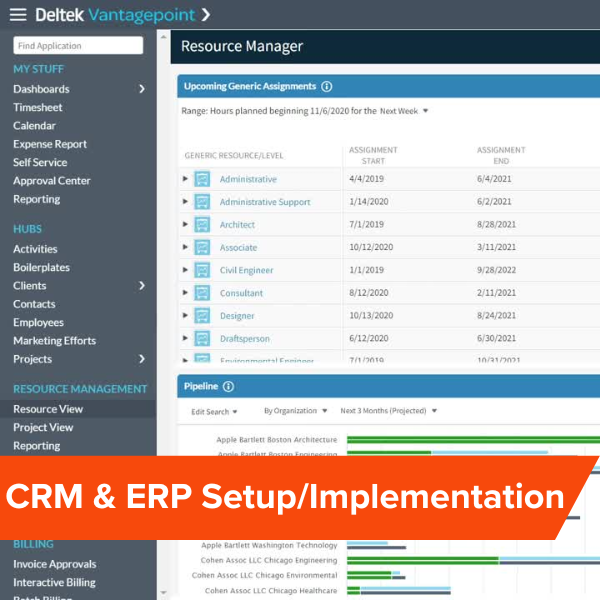The height and width of the screenshot is (600, 600).
Task: Click the Consultant link
Action: pos(241,293)
